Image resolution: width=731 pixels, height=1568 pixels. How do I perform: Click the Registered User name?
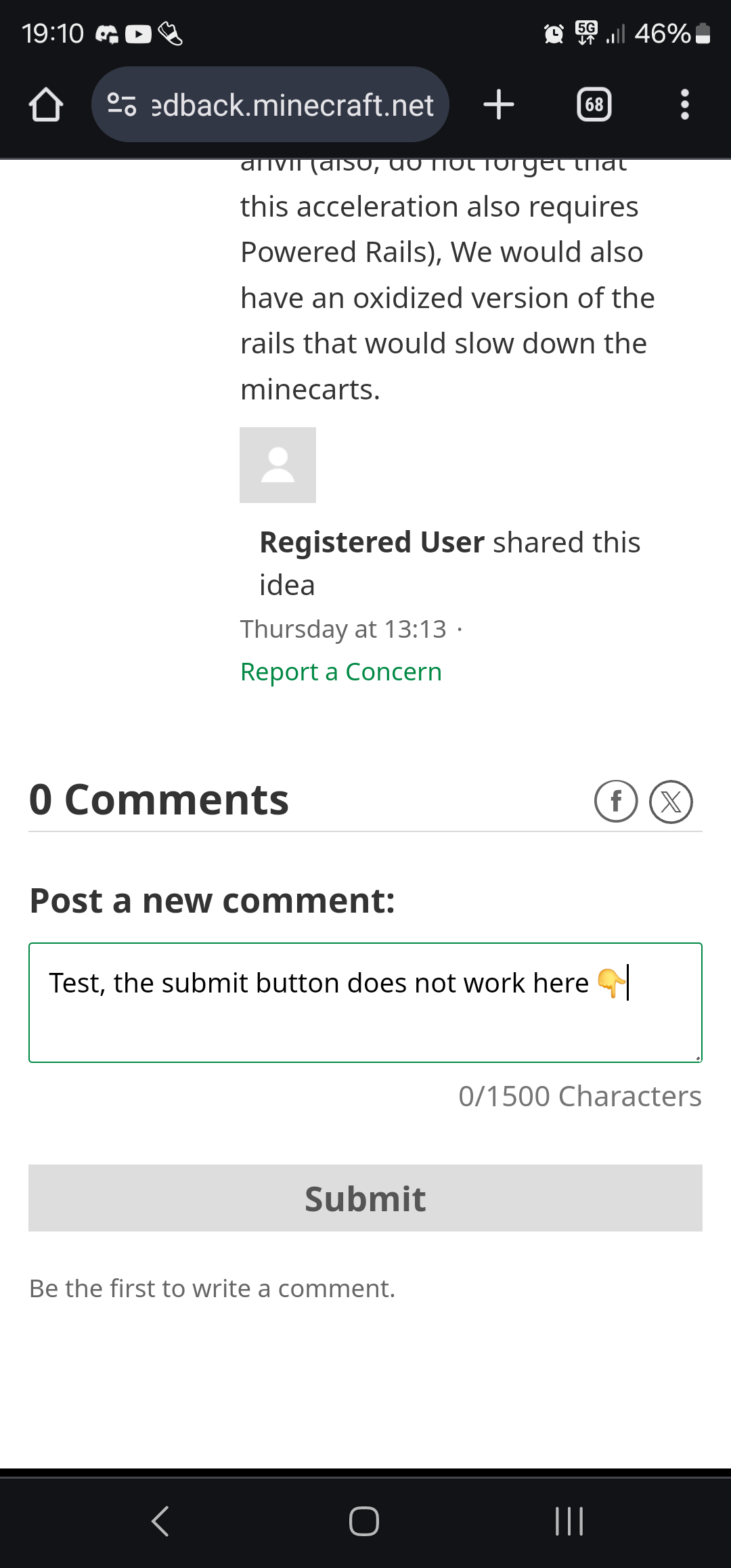[x=372, y=542]
